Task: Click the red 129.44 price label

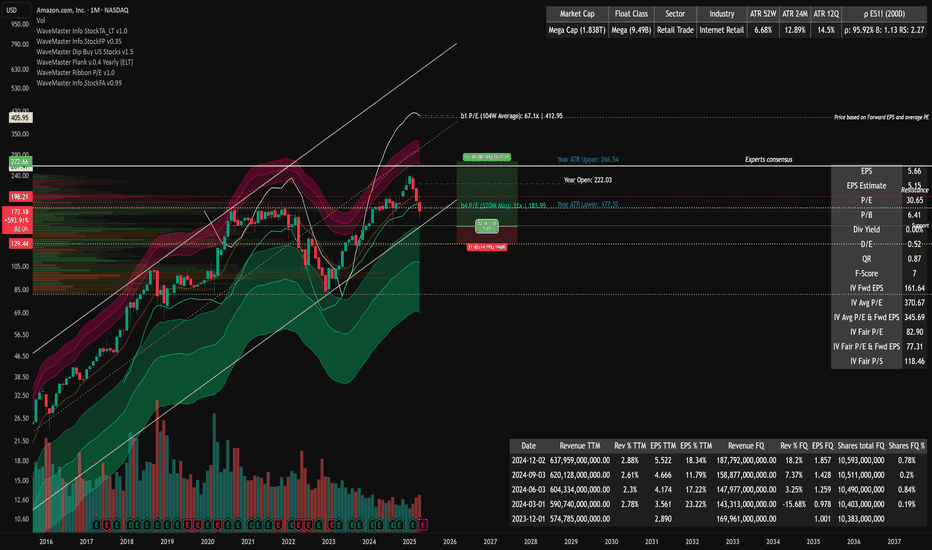Action: tap(20, 244)
